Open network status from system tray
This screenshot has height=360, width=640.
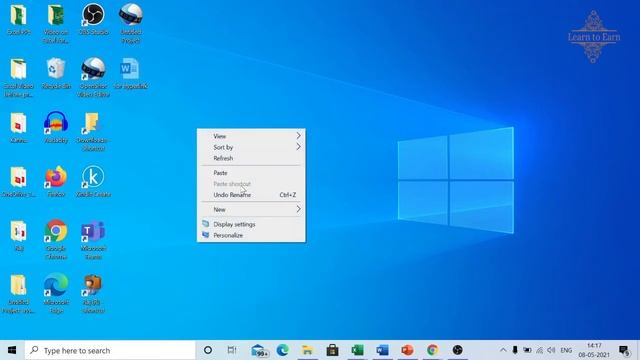click(x=540, y=350)
